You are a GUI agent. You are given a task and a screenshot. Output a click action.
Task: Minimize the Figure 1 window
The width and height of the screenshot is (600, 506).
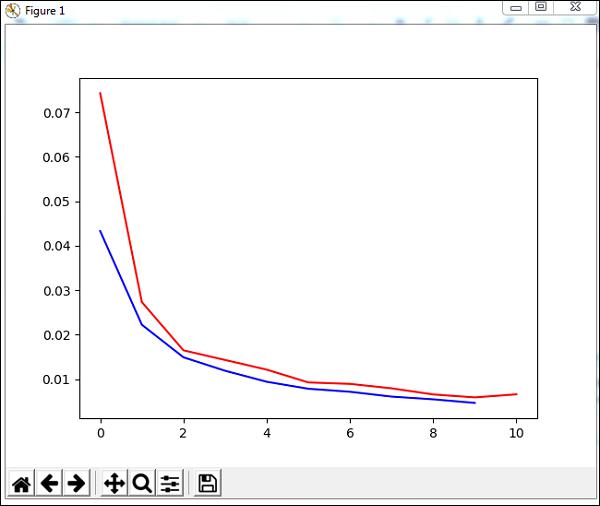[516, 8]
